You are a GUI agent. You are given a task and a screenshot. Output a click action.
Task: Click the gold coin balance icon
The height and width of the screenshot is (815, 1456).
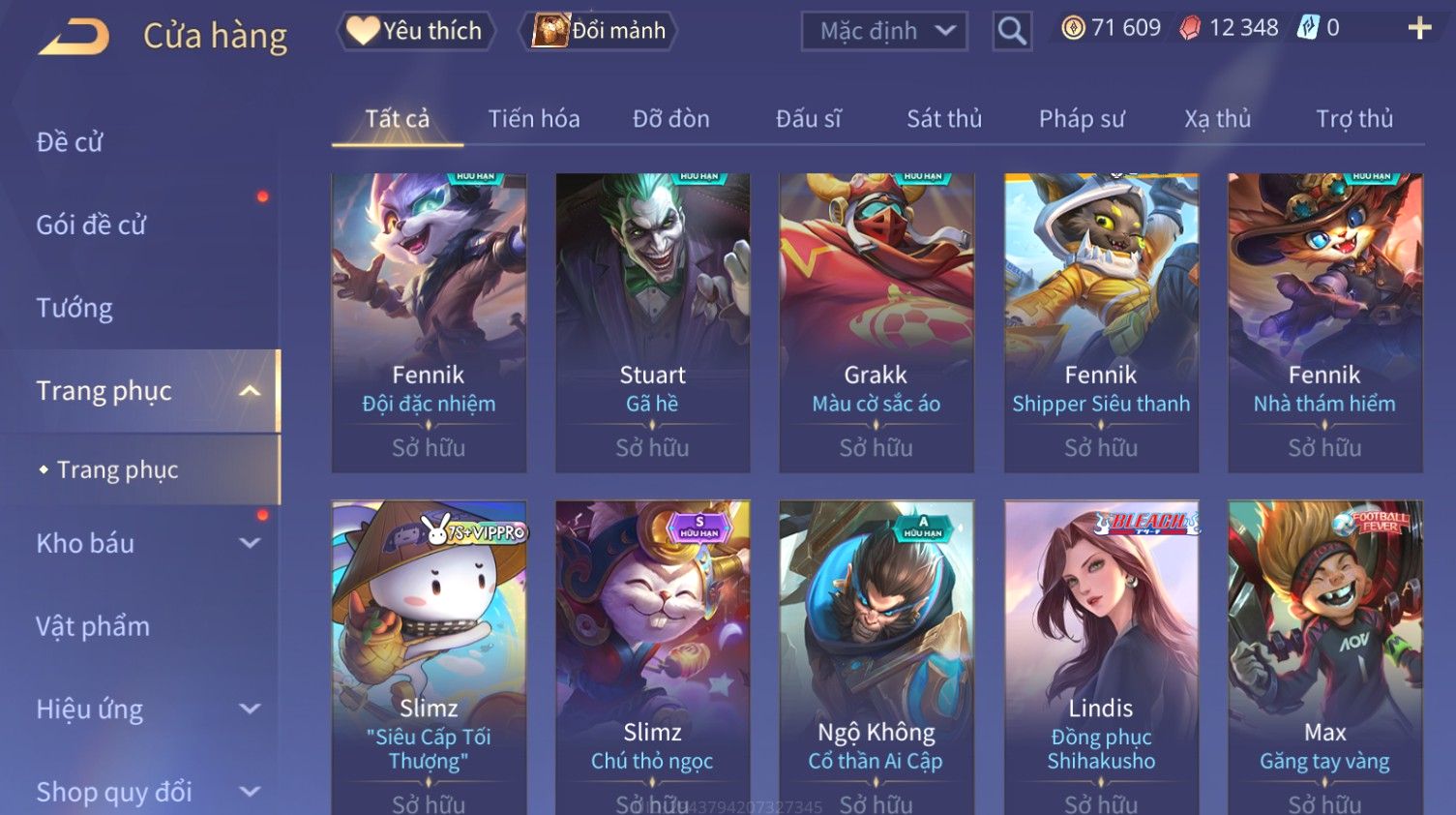coord(1073,28)
